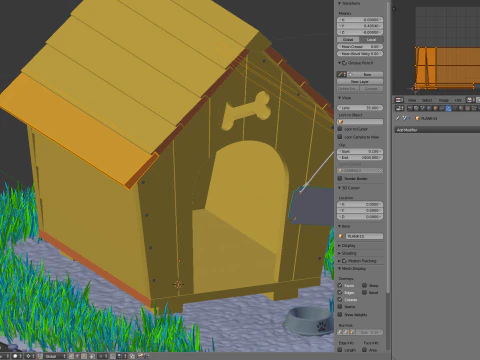
Task: Clear the local camera field X icon
Action: coord(381,170)
